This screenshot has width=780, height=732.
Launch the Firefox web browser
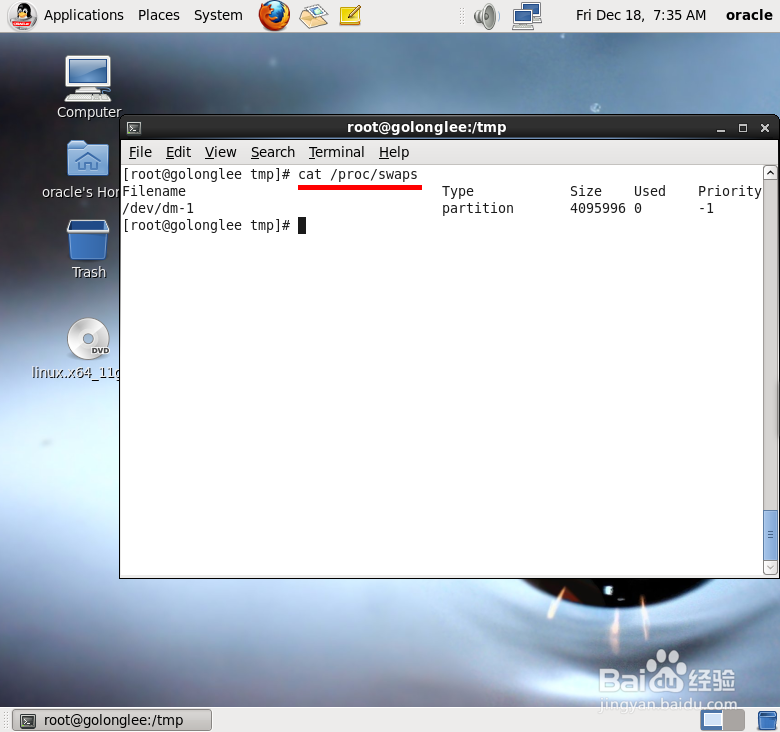click(x=274, y=15)
